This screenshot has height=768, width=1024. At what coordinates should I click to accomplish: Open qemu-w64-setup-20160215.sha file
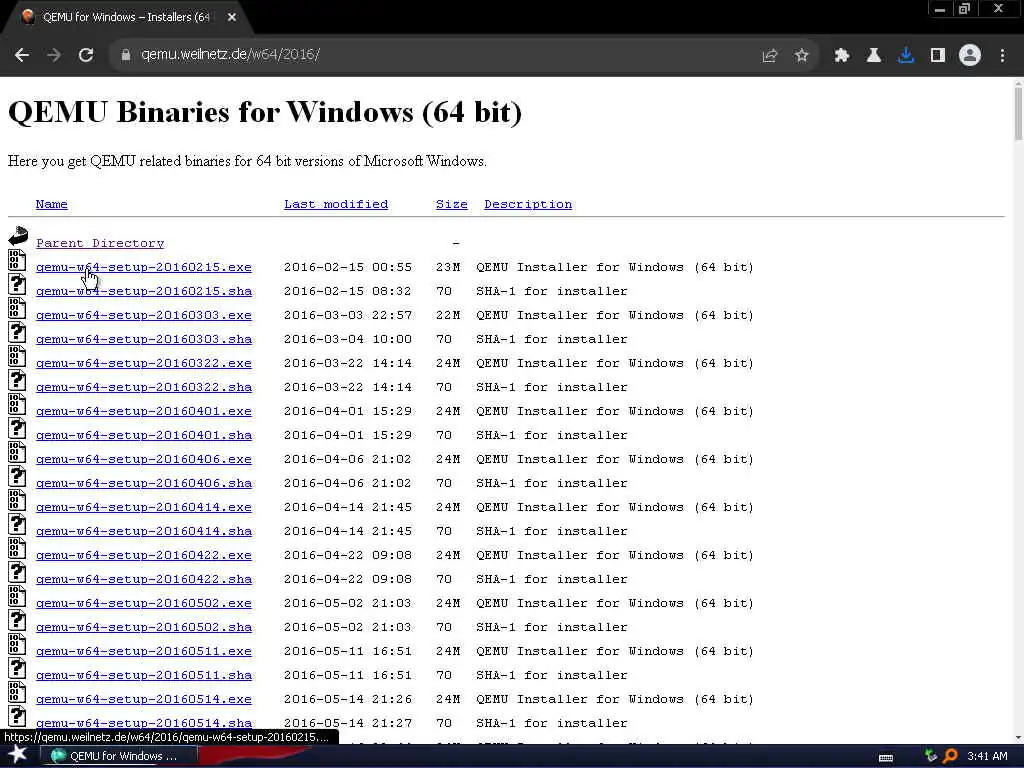click(144, 291)
